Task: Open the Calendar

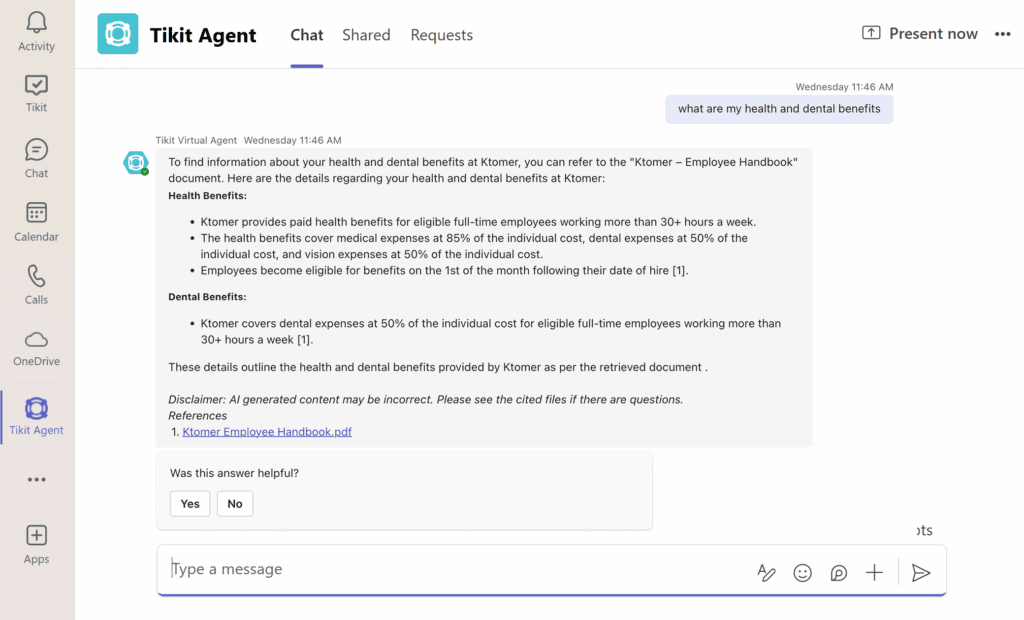Action: (36, 220)
